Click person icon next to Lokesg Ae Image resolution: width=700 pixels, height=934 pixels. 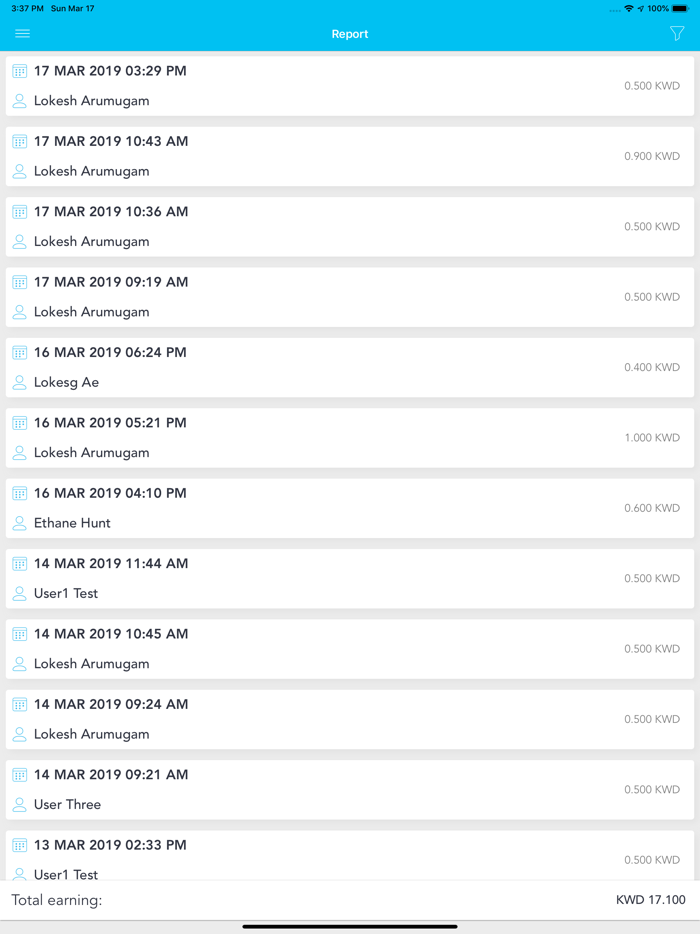[x=20, y=382]
